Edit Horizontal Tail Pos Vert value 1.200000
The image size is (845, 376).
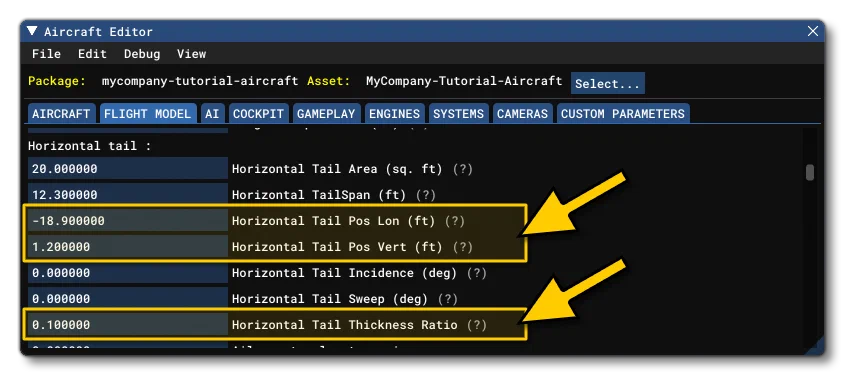[128, 247]
